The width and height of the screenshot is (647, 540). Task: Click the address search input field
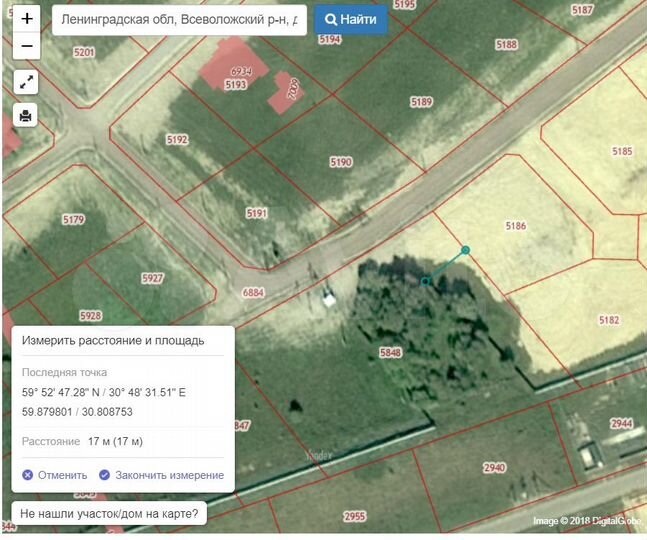(x=178, y=19)
